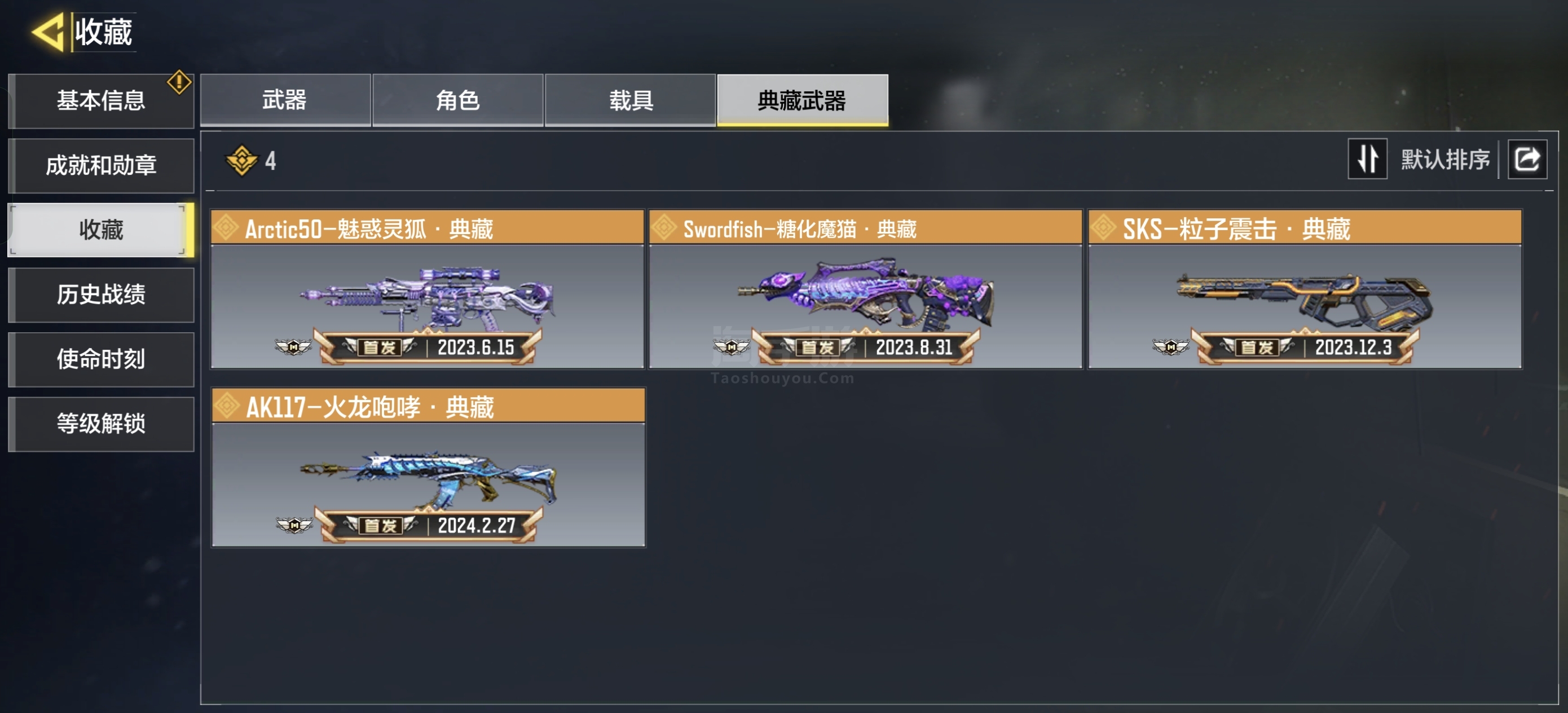Switch to the 角色 tab
Screen dimensions: 1568x713
(x=458, y=100)
